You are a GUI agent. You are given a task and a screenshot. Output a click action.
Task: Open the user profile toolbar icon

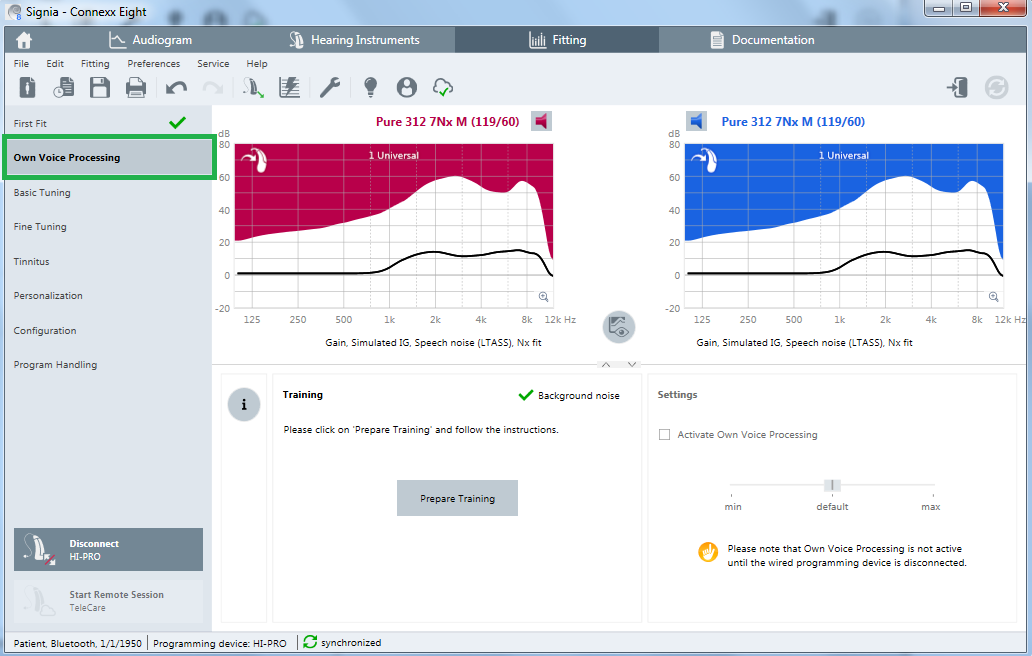[x=407, y=87]
